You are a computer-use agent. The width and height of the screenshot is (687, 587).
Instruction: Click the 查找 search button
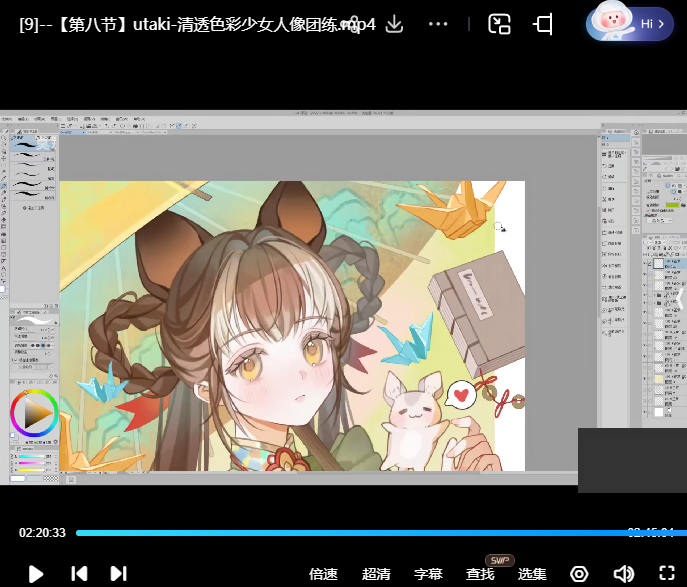point(480,574)
